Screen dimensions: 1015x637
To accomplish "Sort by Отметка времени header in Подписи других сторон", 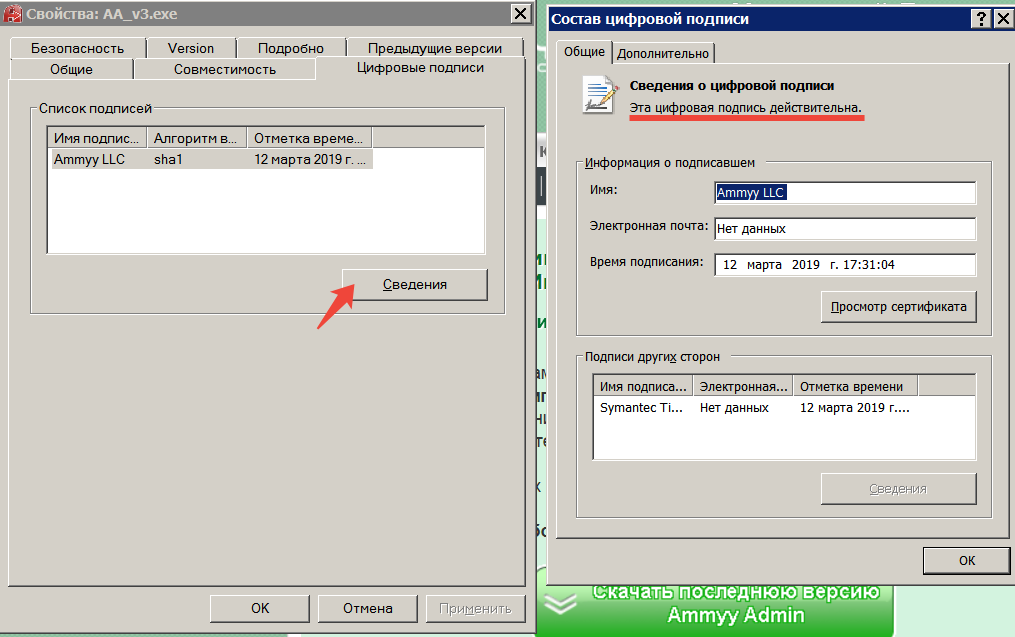I will click(x=855, y=386).
